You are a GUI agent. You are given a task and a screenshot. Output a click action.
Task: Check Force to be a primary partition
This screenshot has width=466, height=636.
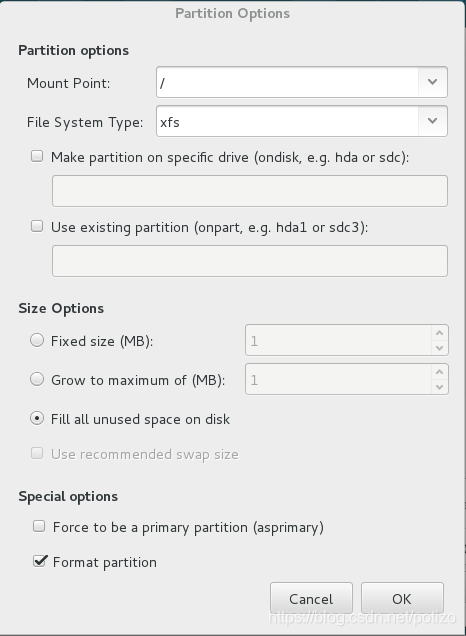pyautogui.click(x=39, y=526)
